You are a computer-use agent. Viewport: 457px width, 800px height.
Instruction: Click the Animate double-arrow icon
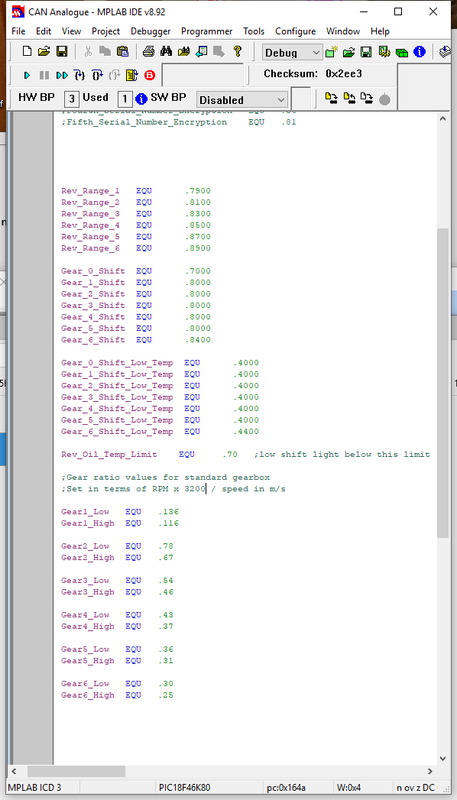62,76
